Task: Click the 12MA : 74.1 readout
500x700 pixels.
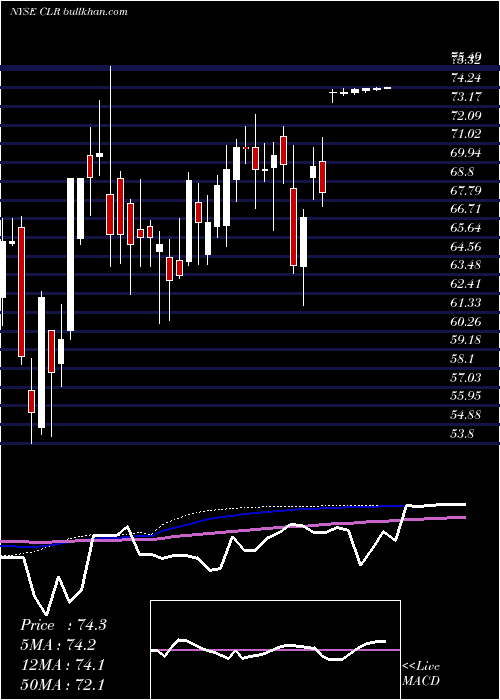Action: pyautogui.click(x=62, y=665)
